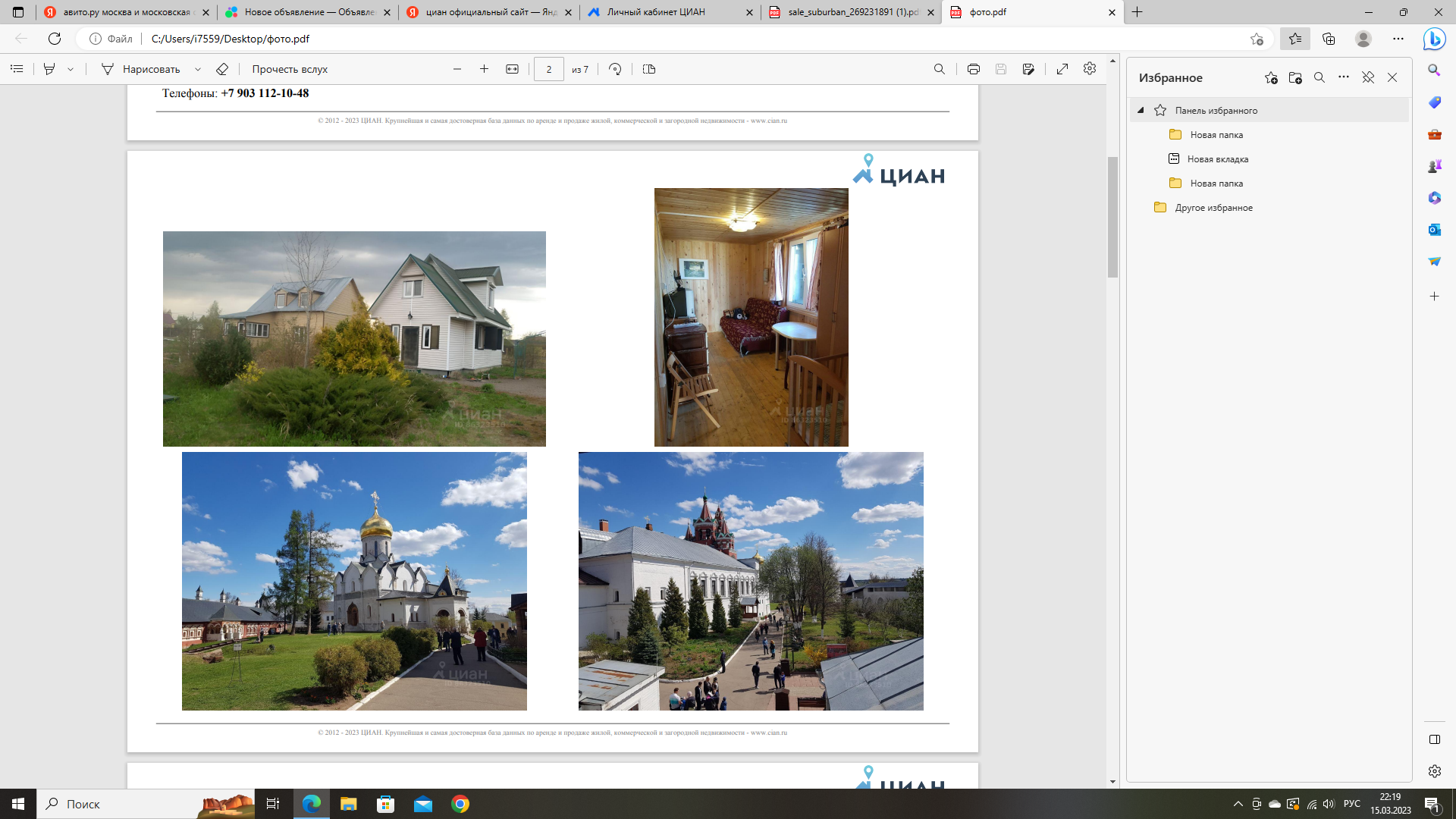The height and width of the screenshot is (819, 1456).
Task: Toggle the PDF table of contents panel
Action: coord(17,69)
